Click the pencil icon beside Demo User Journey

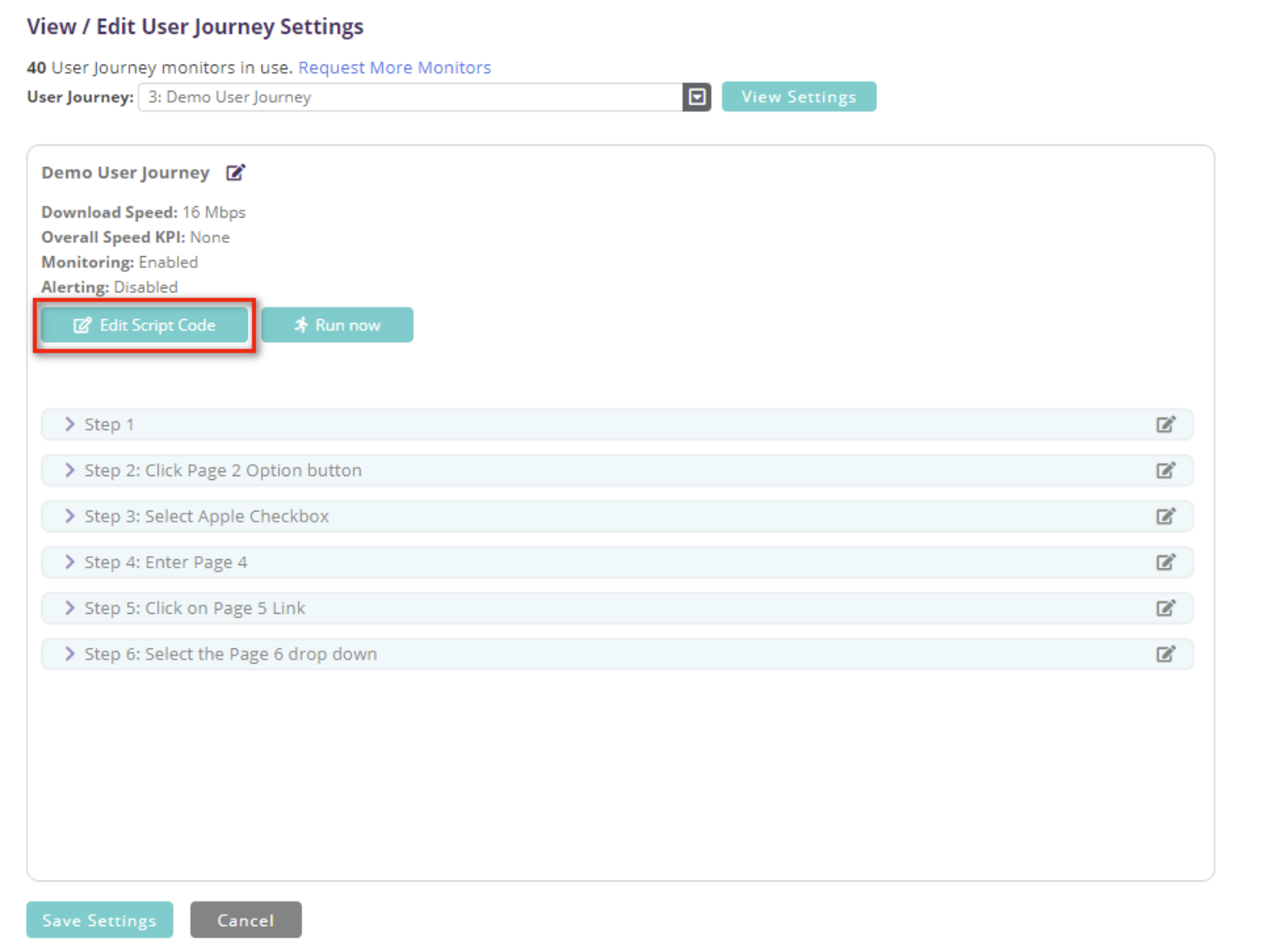pyautogui.click(x=235, y=172)
